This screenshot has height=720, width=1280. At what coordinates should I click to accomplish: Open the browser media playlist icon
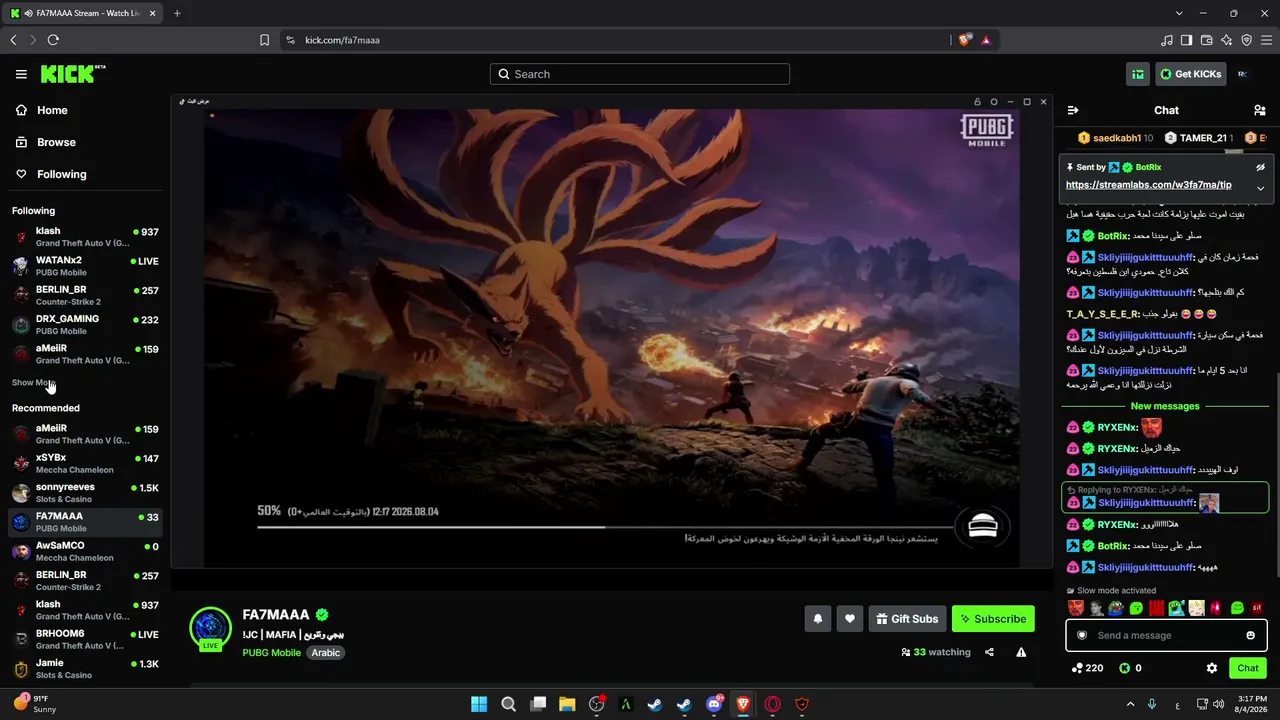[1167, 40]
